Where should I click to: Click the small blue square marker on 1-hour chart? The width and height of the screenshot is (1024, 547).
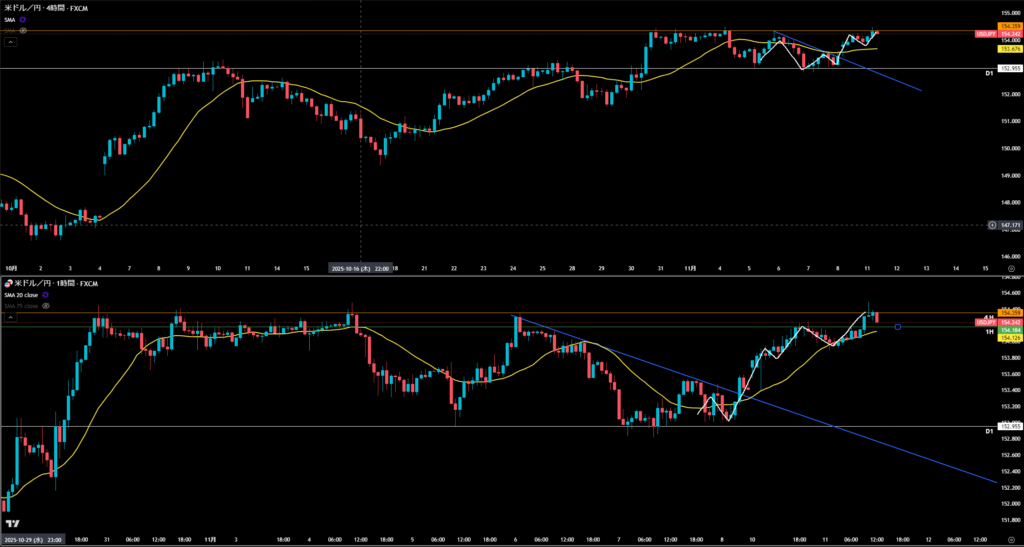point(898,326)
